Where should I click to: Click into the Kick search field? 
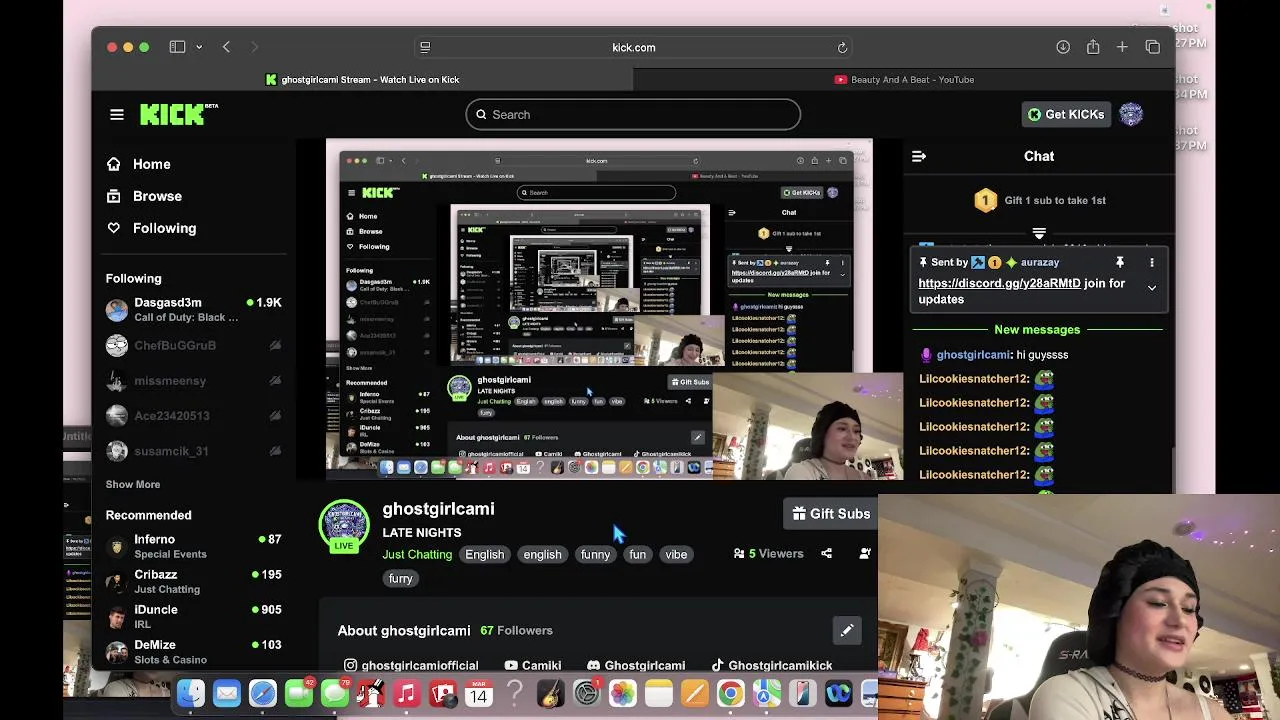[633, 114]
